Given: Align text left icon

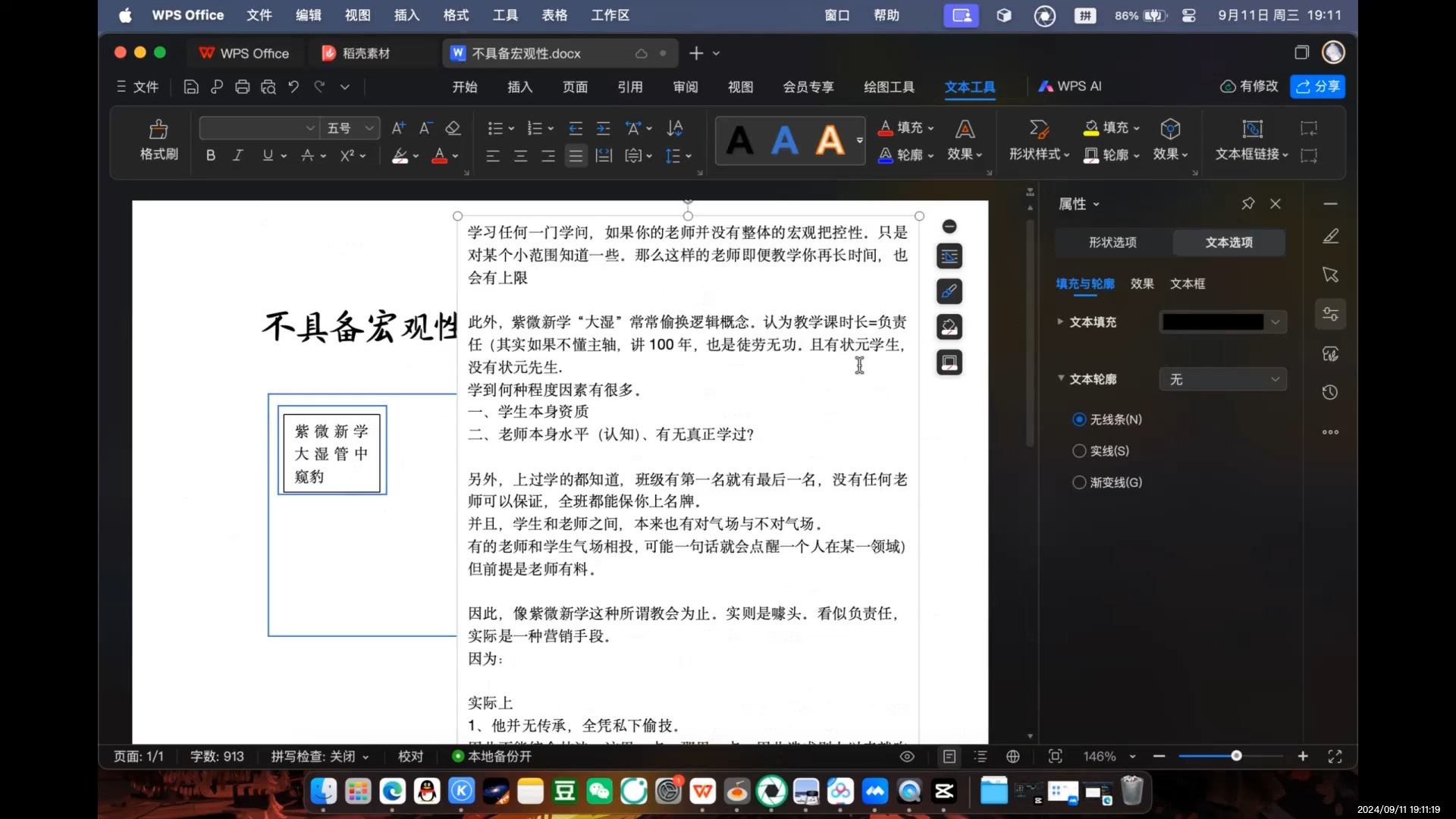Looking at the screenshot, I should (493, 155).
